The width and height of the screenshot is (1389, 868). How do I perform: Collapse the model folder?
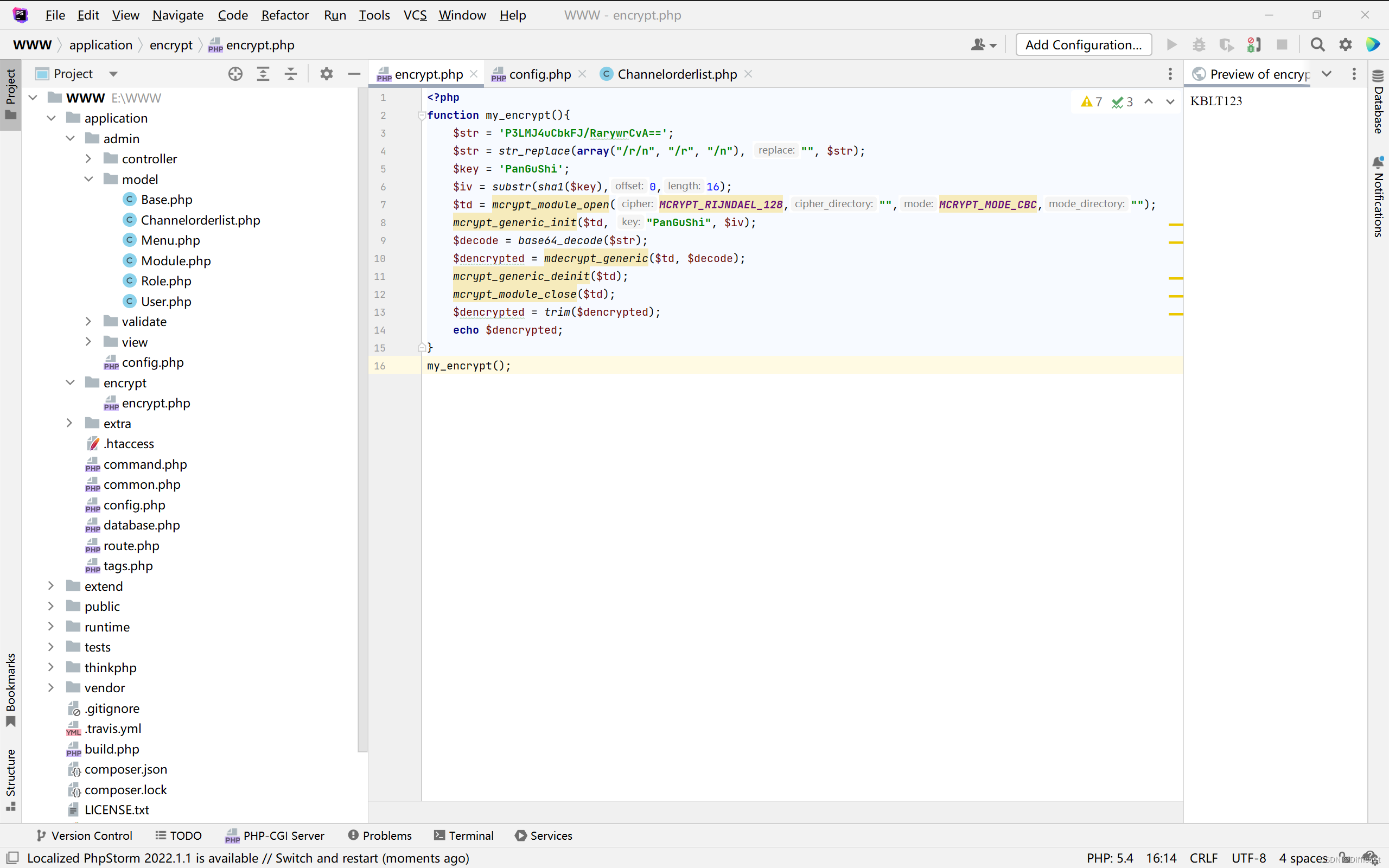click(88, 179)
